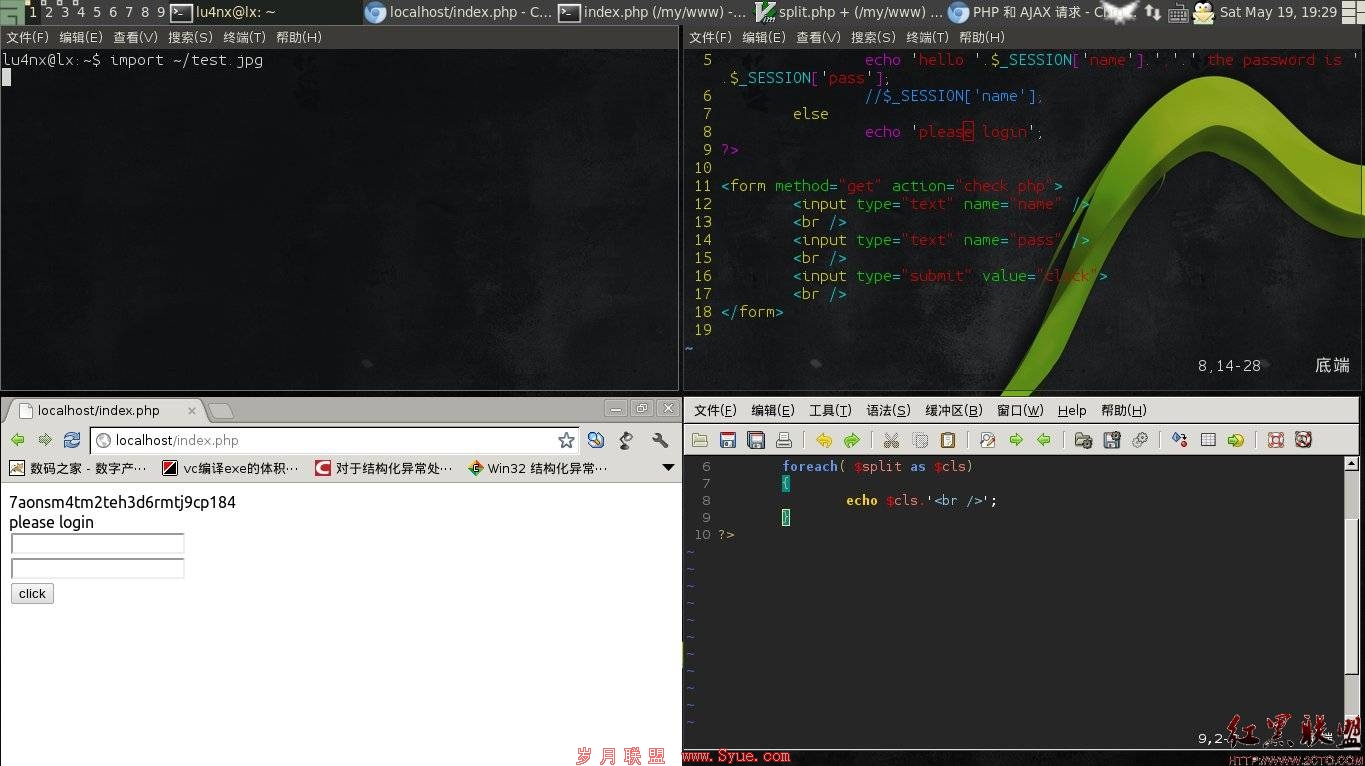Click the run script gears icon in gVim

click(1140, 440)
